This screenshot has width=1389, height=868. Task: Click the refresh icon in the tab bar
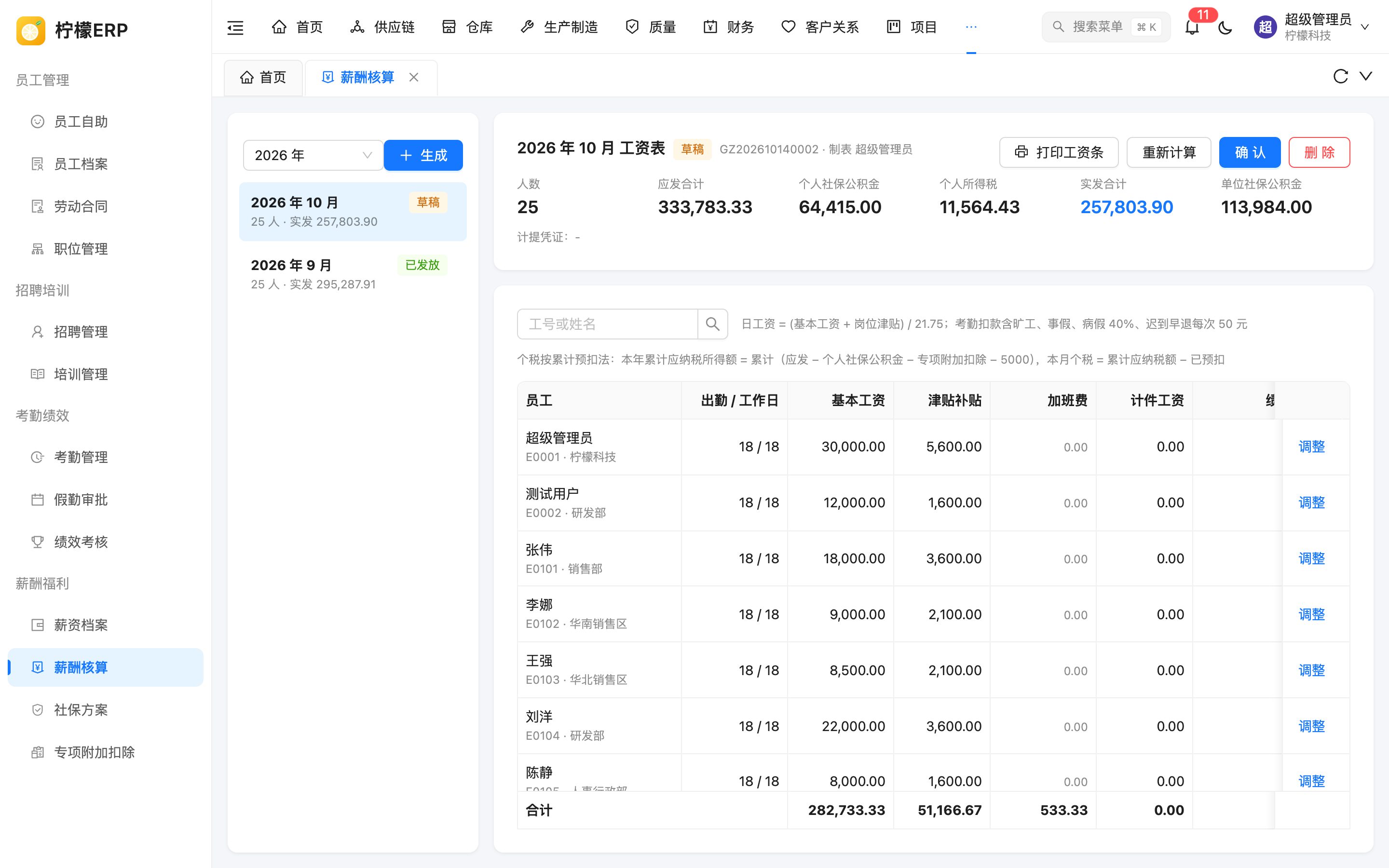[x=1340, y=76]
